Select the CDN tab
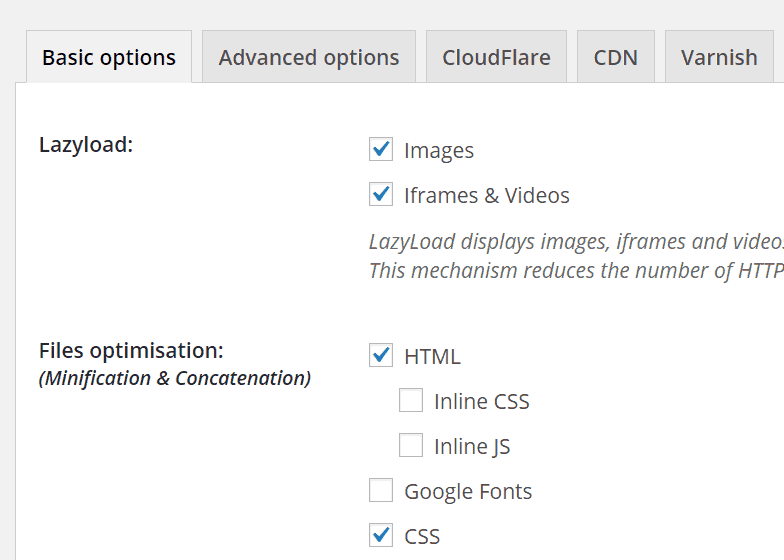Image resolution: width=784 pixels, height=560 pixels. click(615, 57)
